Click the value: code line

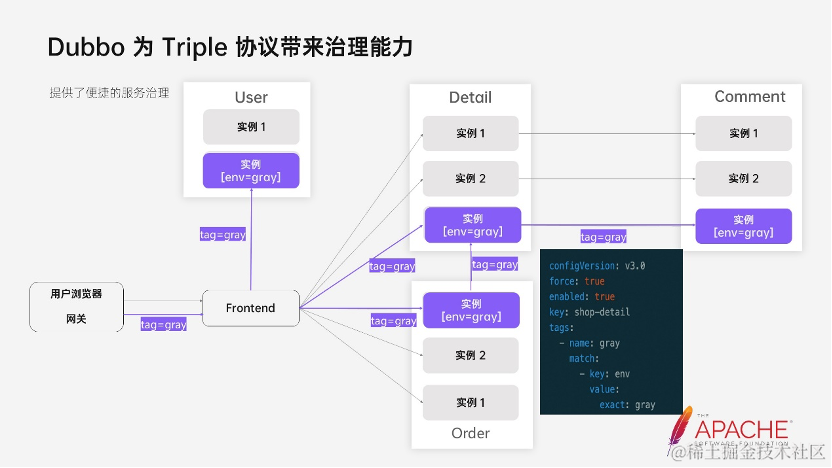(x=604, y=389)
